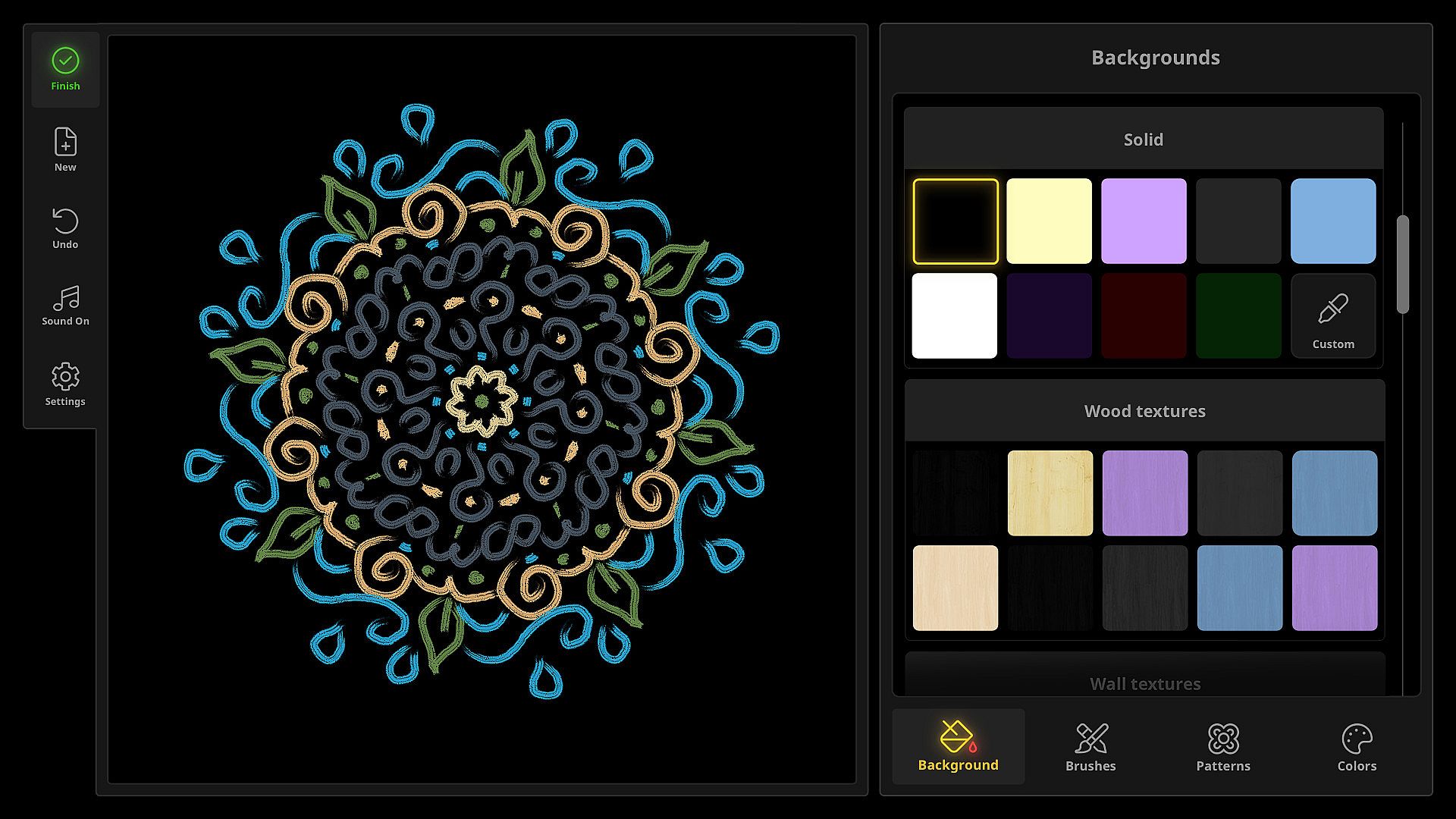The image size is (1456, 819).
Task: Select the beige light wood texture
Action: [x=955, y=588]
